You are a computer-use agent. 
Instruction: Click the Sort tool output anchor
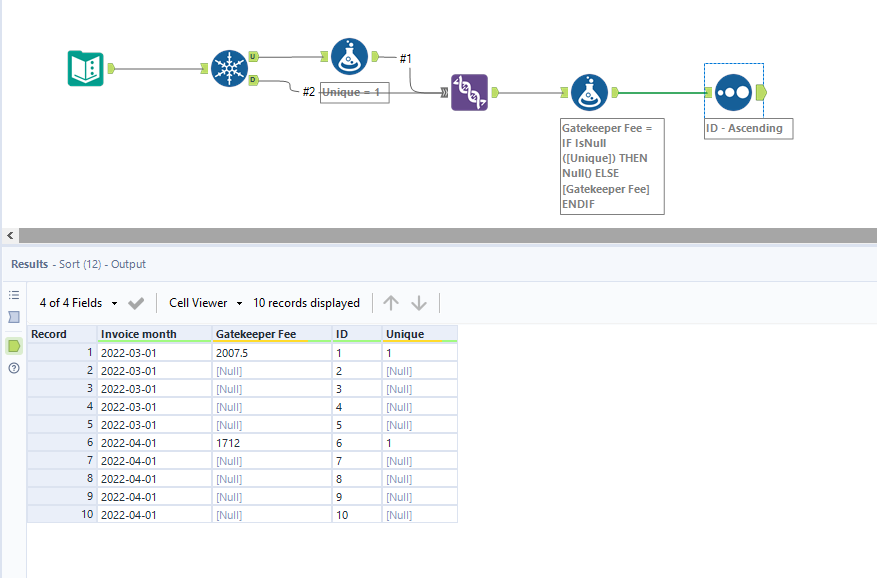click(x=762, y=92)
